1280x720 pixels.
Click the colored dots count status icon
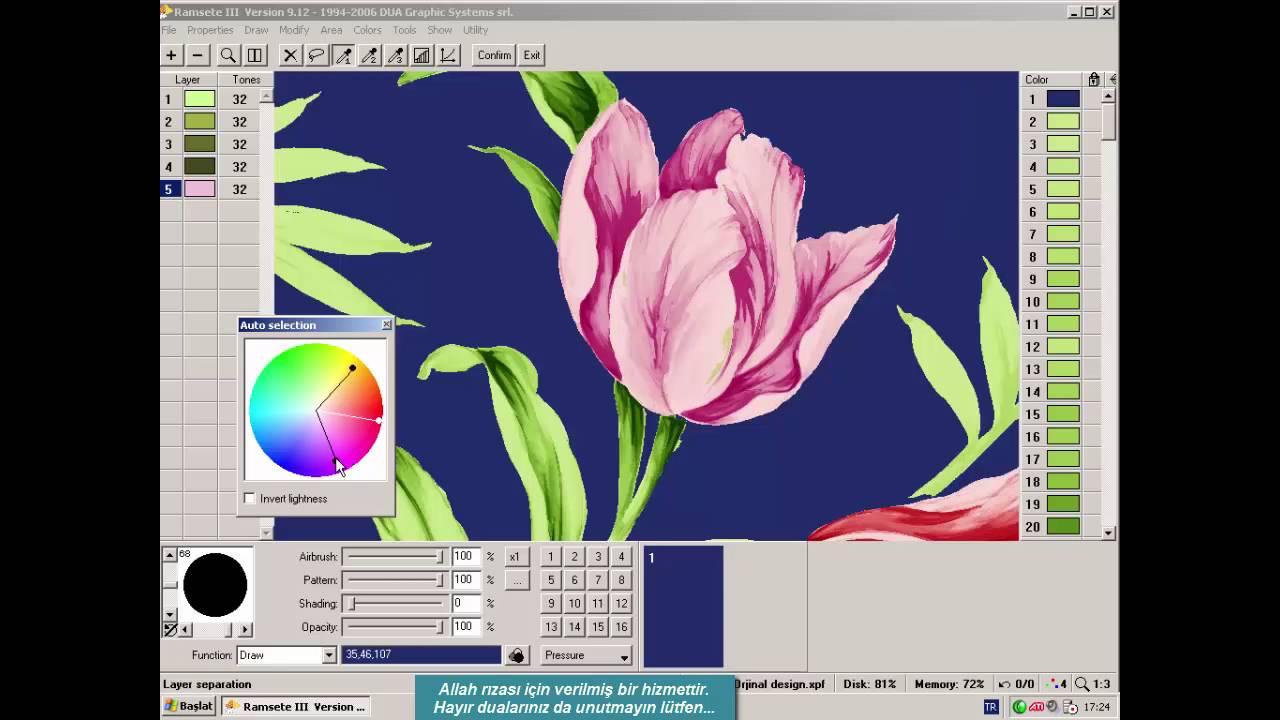click(1056, 684)
